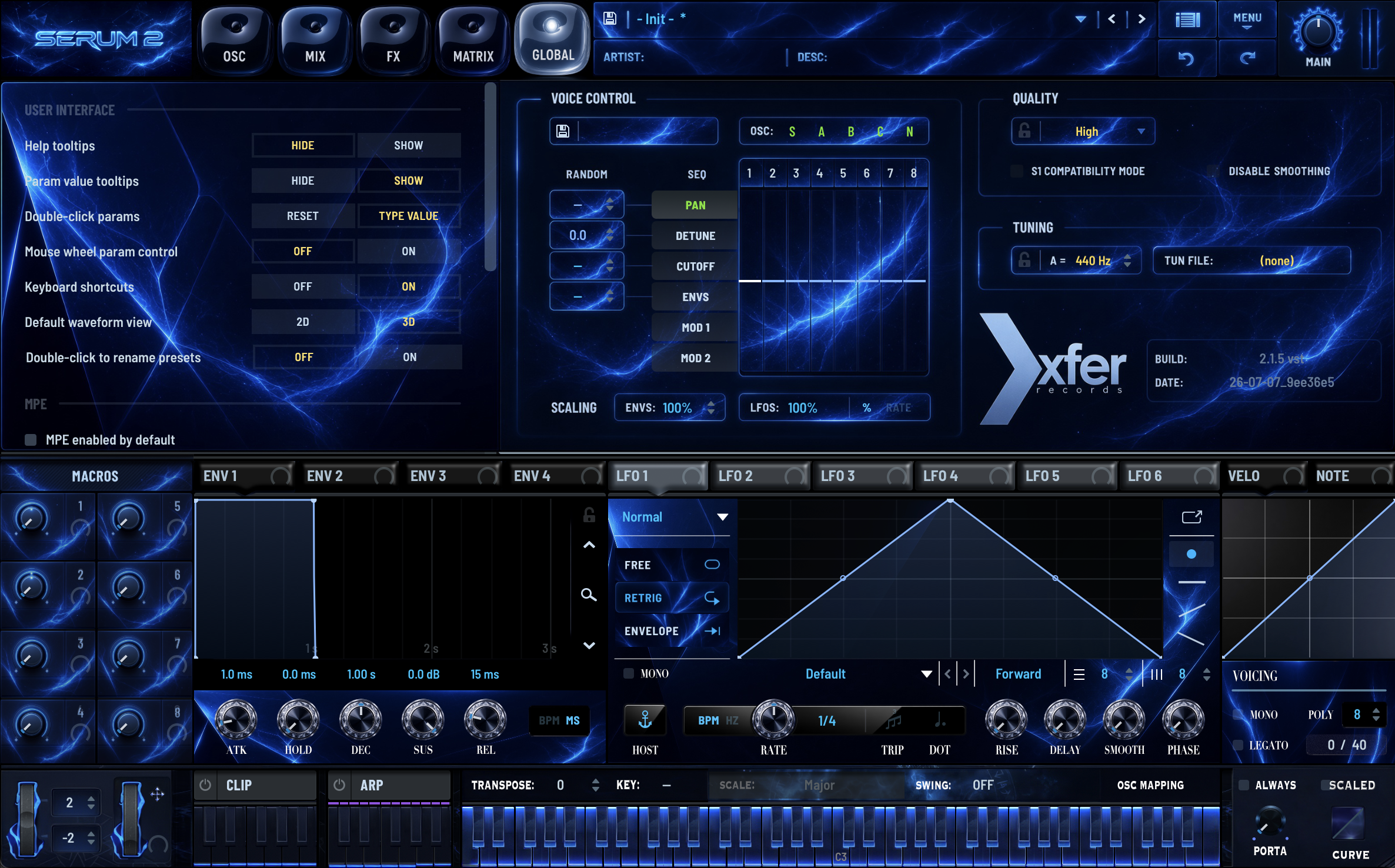Click the undo arrow icon
Screen dimensions: 1395x868
[1186, 58]
